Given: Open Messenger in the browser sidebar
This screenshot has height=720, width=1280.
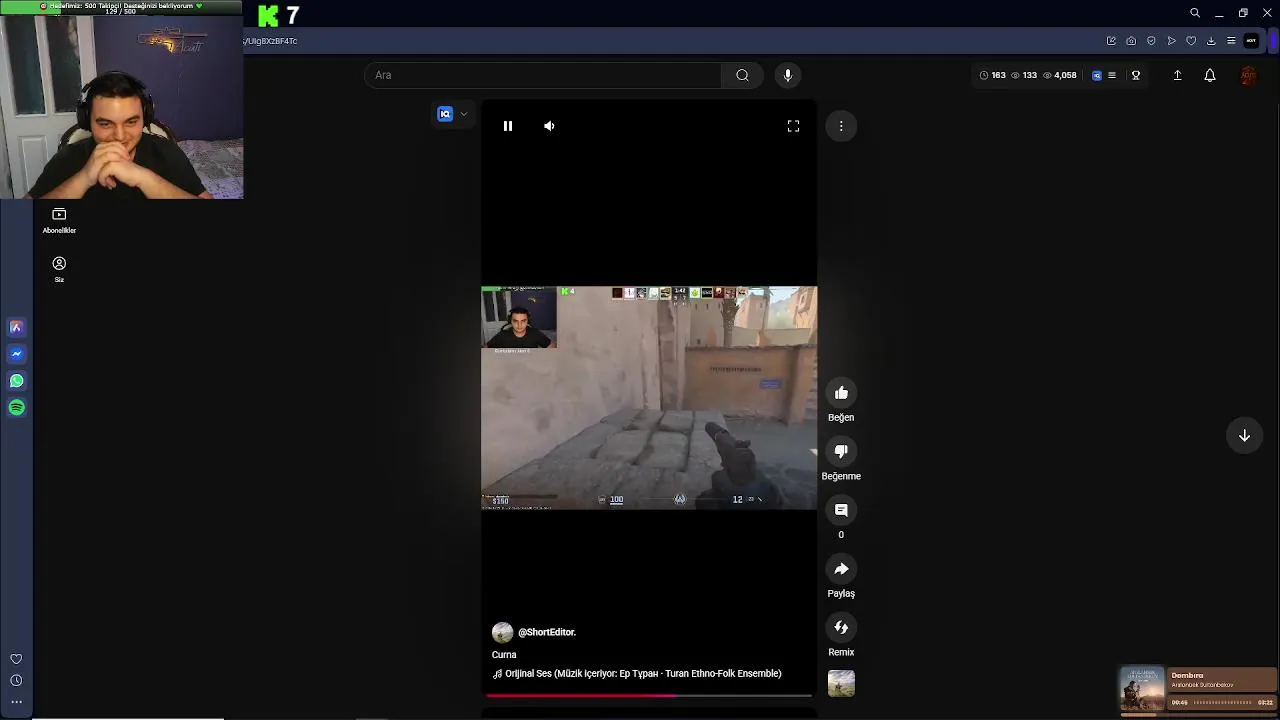Looking at the screenshot, I should (16, 354).
